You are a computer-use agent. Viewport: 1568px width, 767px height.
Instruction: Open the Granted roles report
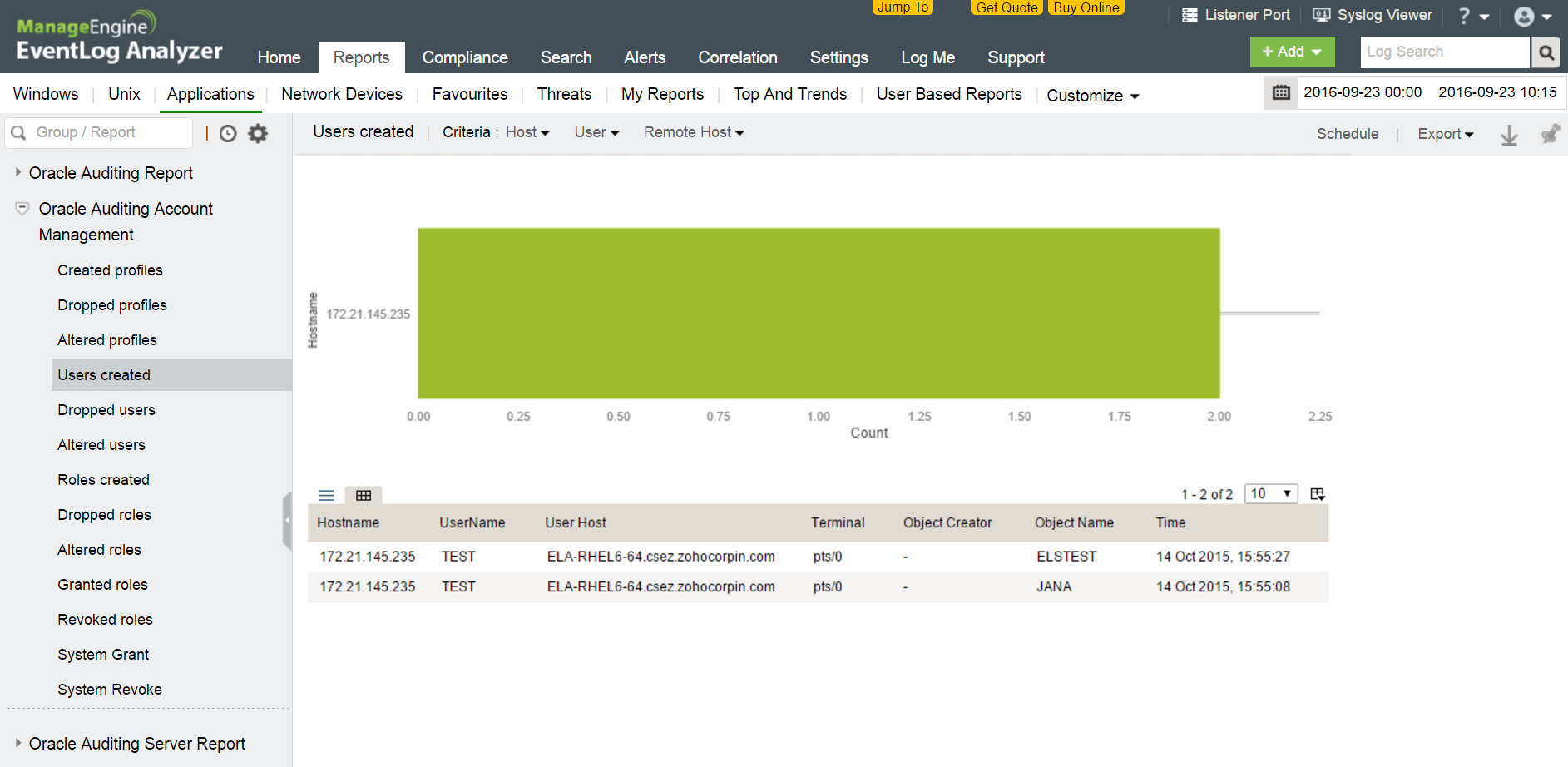(x=102, y=585)
